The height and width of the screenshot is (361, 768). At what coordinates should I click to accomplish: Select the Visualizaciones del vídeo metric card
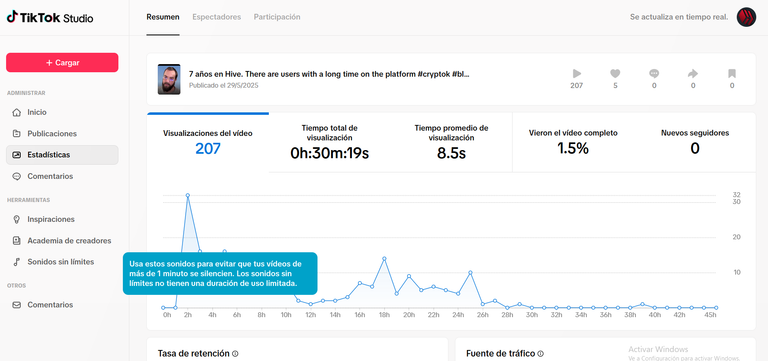(208, 143)
